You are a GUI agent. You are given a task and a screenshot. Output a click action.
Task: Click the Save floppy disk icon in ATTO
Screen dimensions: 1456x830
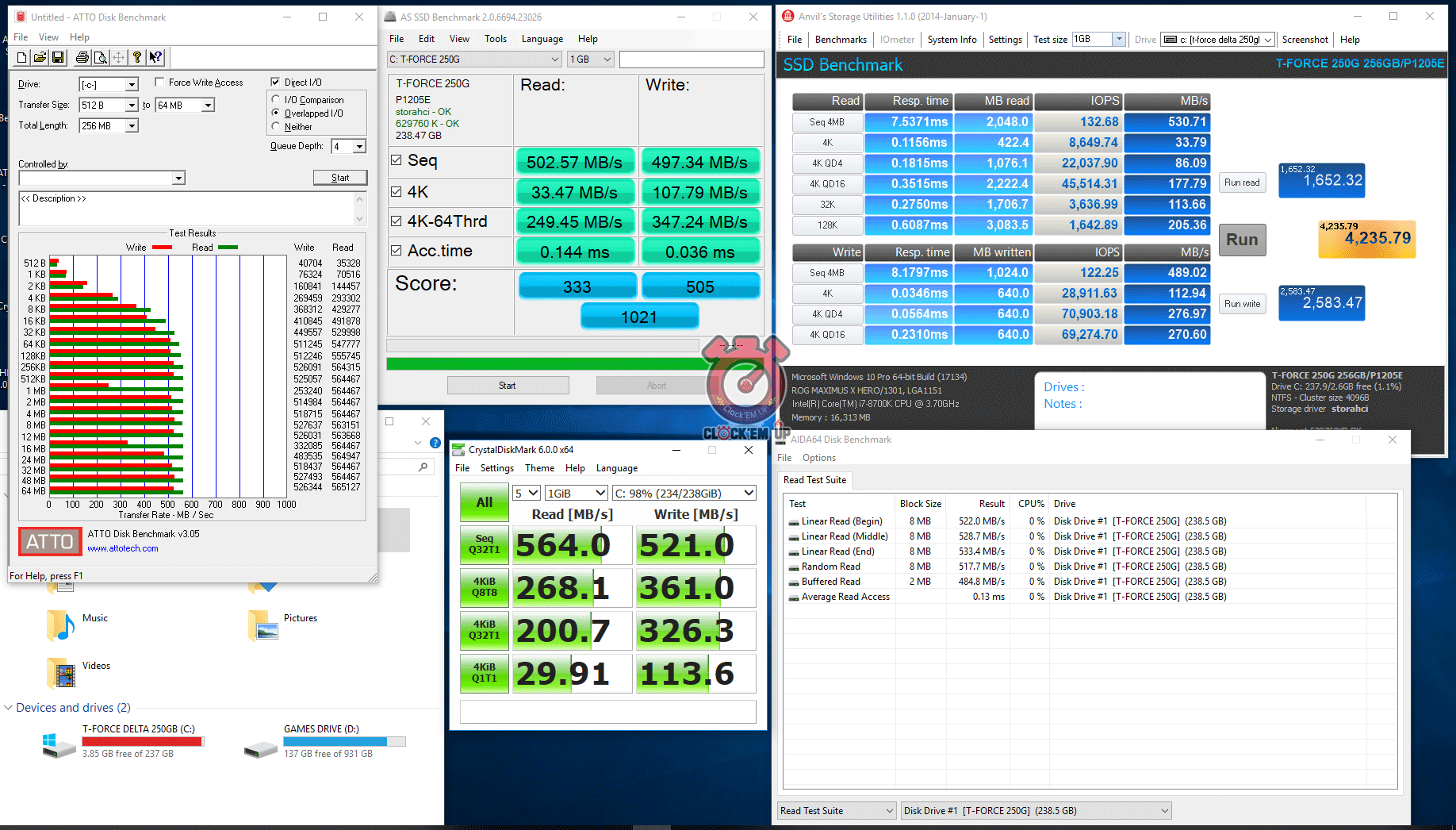(x=58, y=57)
